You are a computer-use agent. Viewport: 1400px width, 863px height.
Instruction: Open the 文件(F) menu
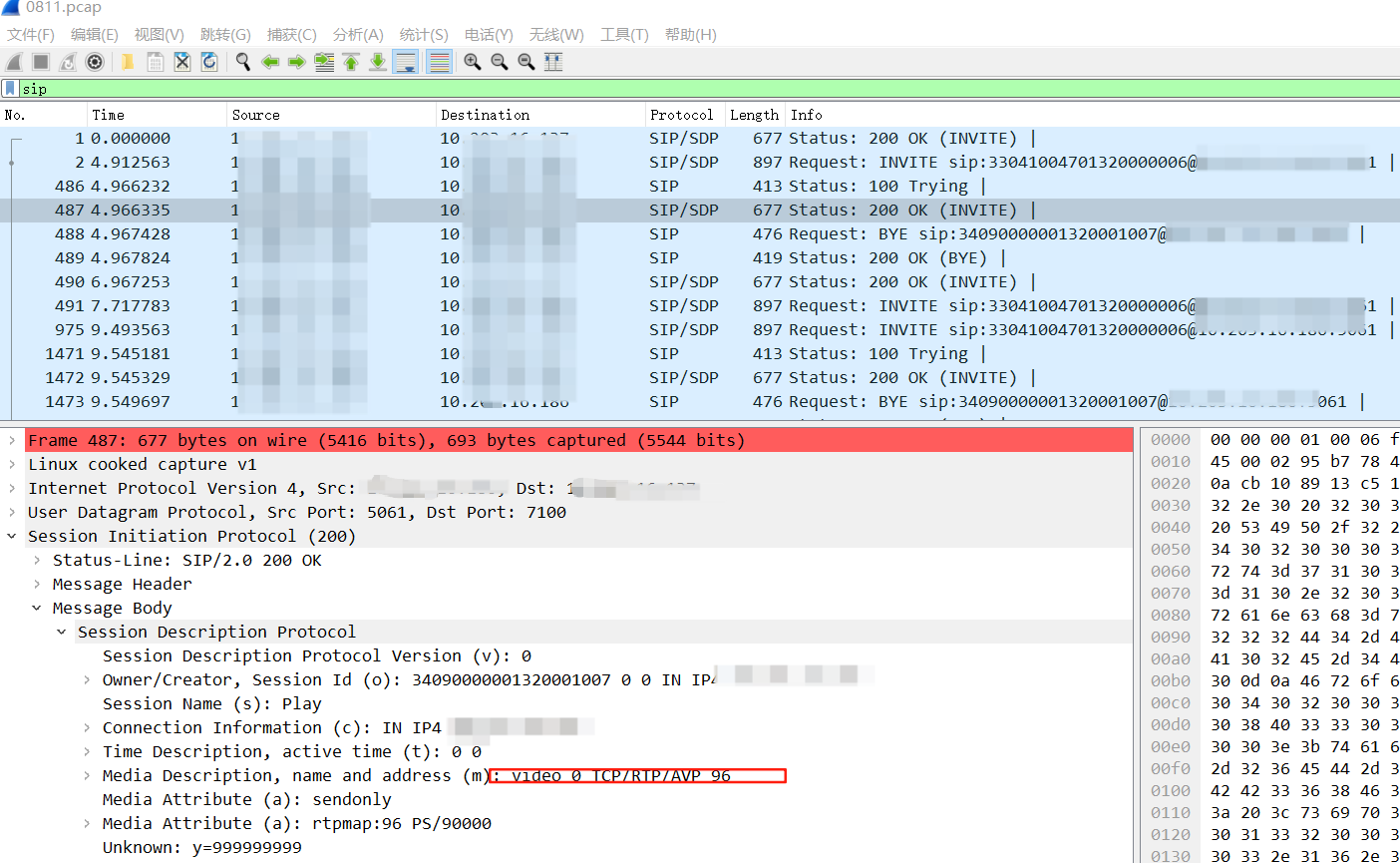pos(31,35)
